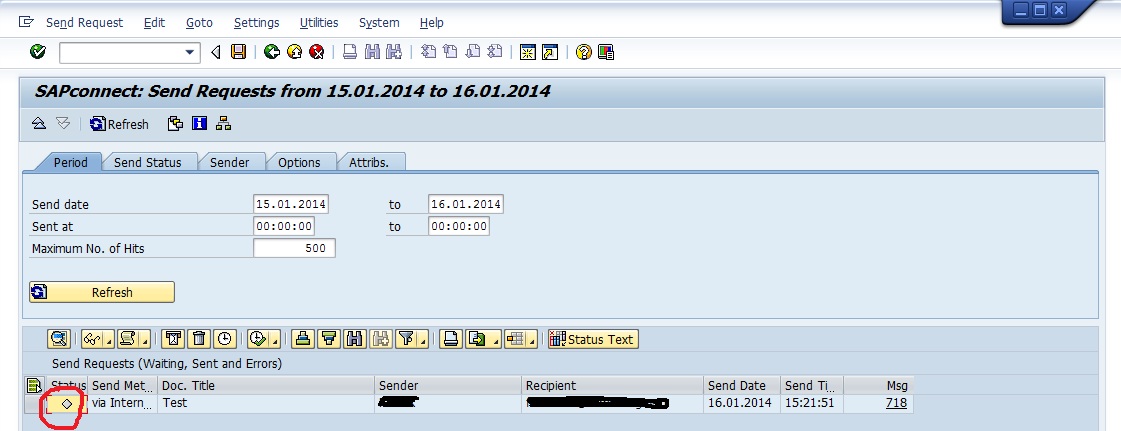The image size is (1121, 431).
Task: Switch to the Attribs. tab
Action: pos(369,162)
